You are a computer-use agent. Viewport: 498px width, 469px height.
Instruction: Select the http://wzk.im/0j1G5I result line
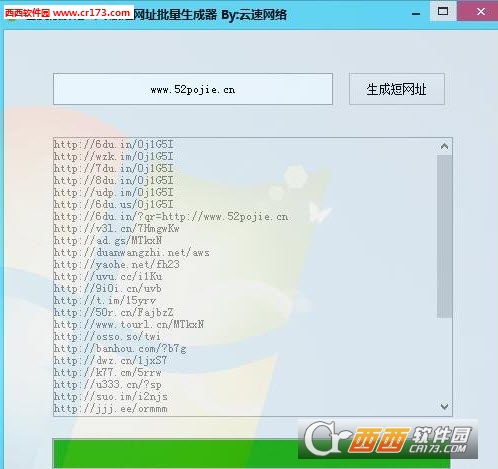pyautogui.click(x=114, y=156)
